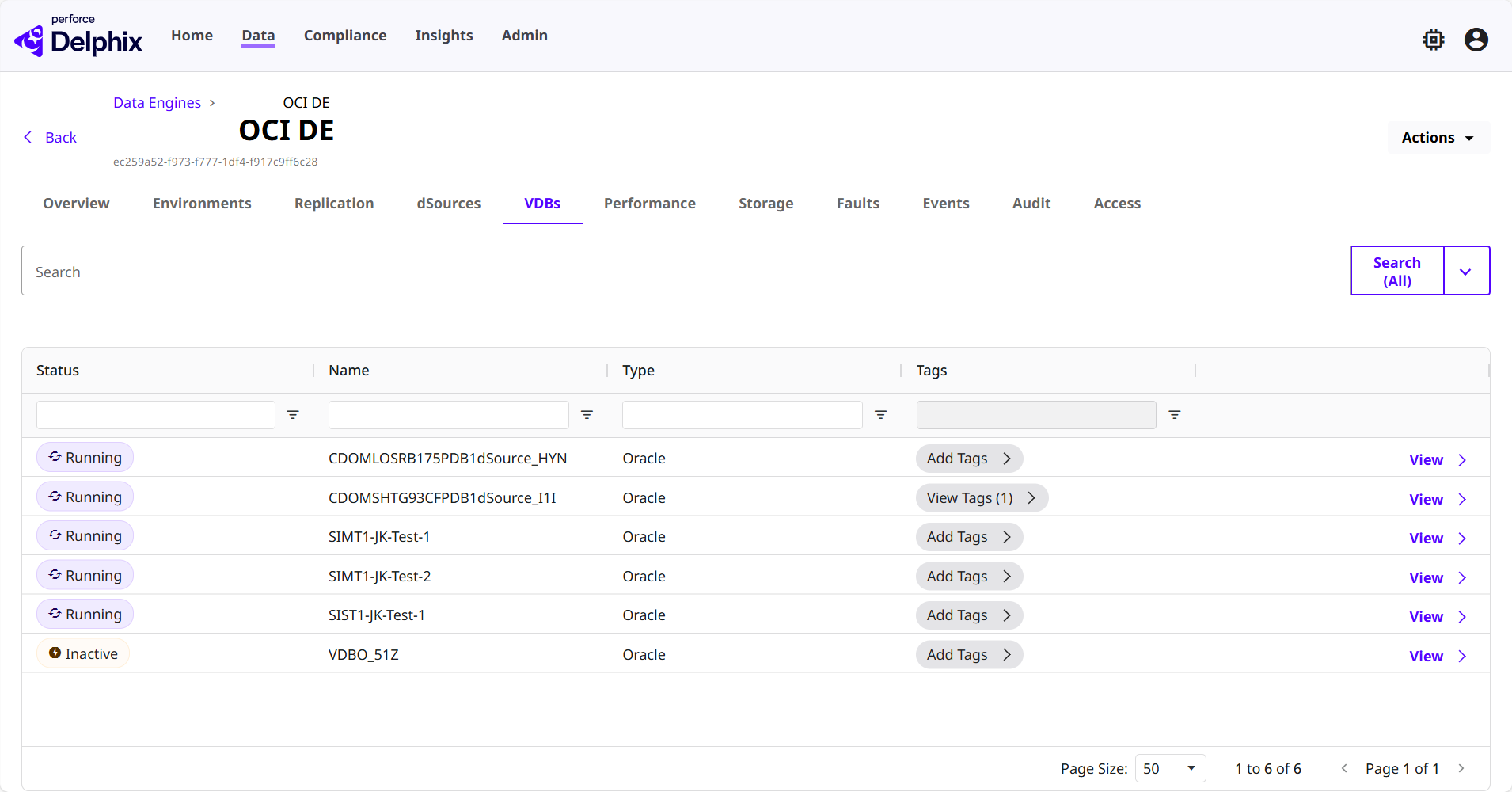This screenshot has width=1512, height=792.
Task: View details for CDOMSHTG93CFPDB1dSource_I1I
Action: coord(1438,500)
